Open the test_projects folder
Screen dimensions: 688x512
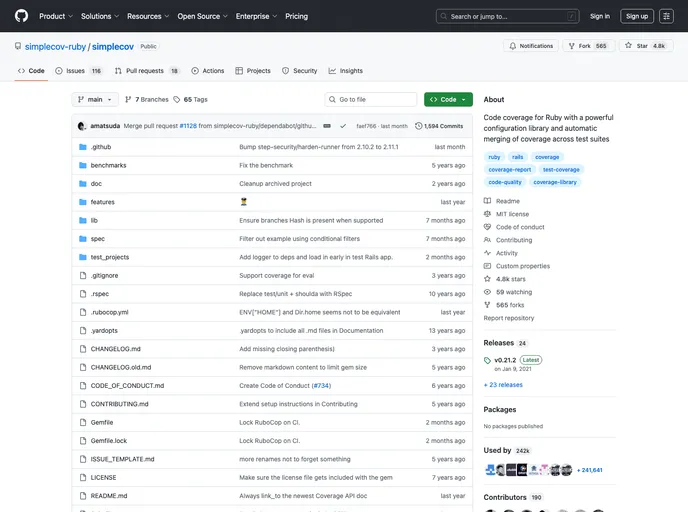110,257
